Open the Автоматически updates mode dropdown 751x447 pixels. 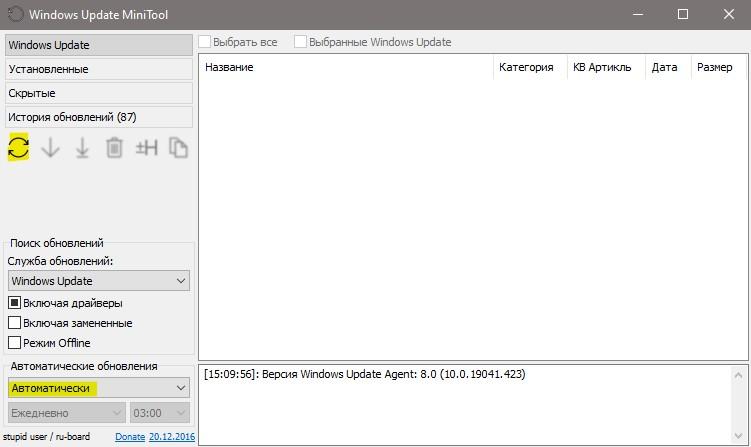pos(99,388)
